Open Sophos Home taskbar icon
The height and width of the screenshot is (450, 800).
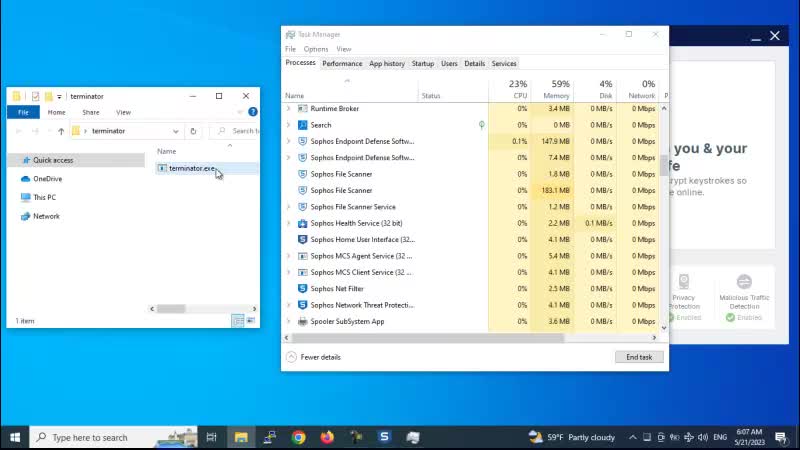(x=384, y=437)
